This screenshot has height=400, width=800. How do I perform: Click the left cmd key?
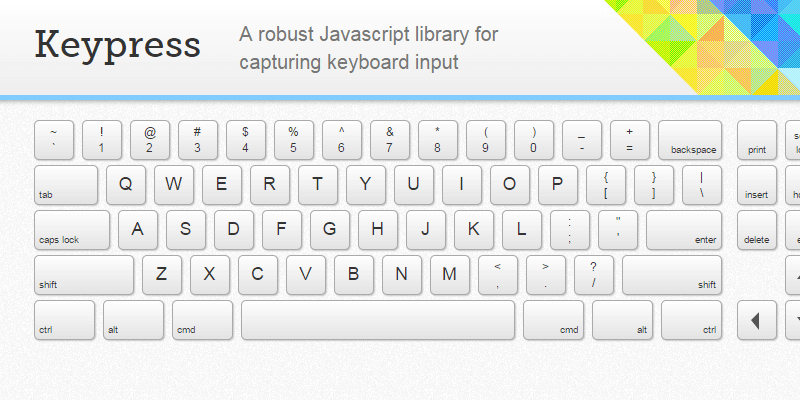[x=202, y=320]
